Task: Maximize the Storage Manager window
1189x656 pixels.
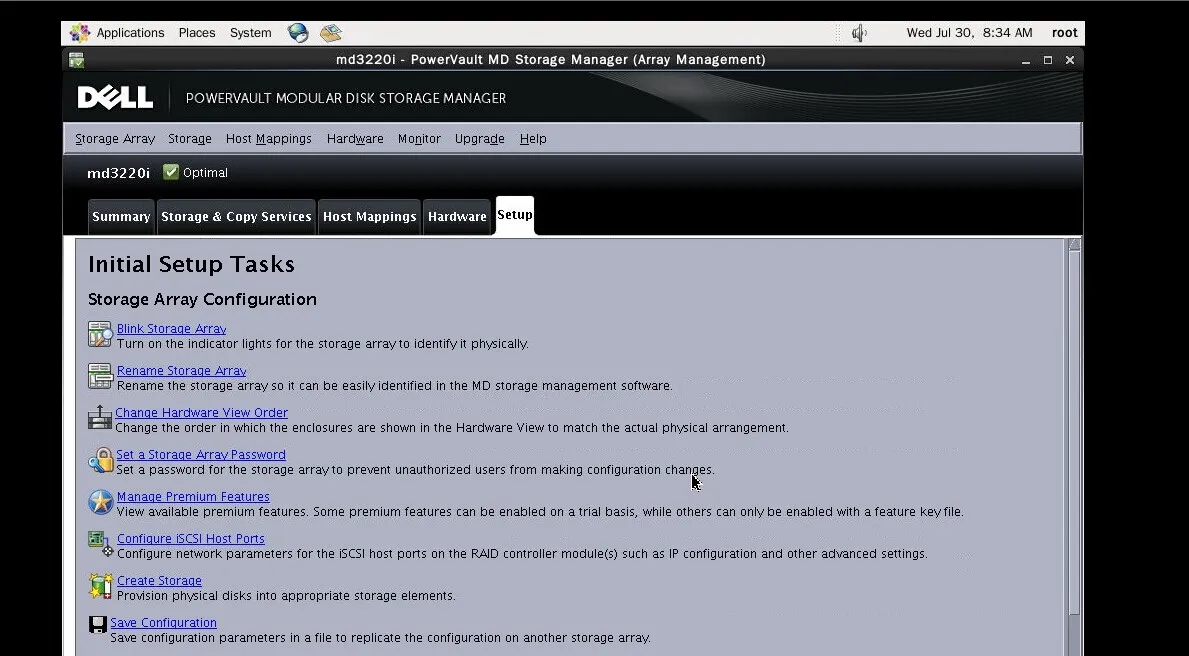Action: click(x=1048, y=60)
